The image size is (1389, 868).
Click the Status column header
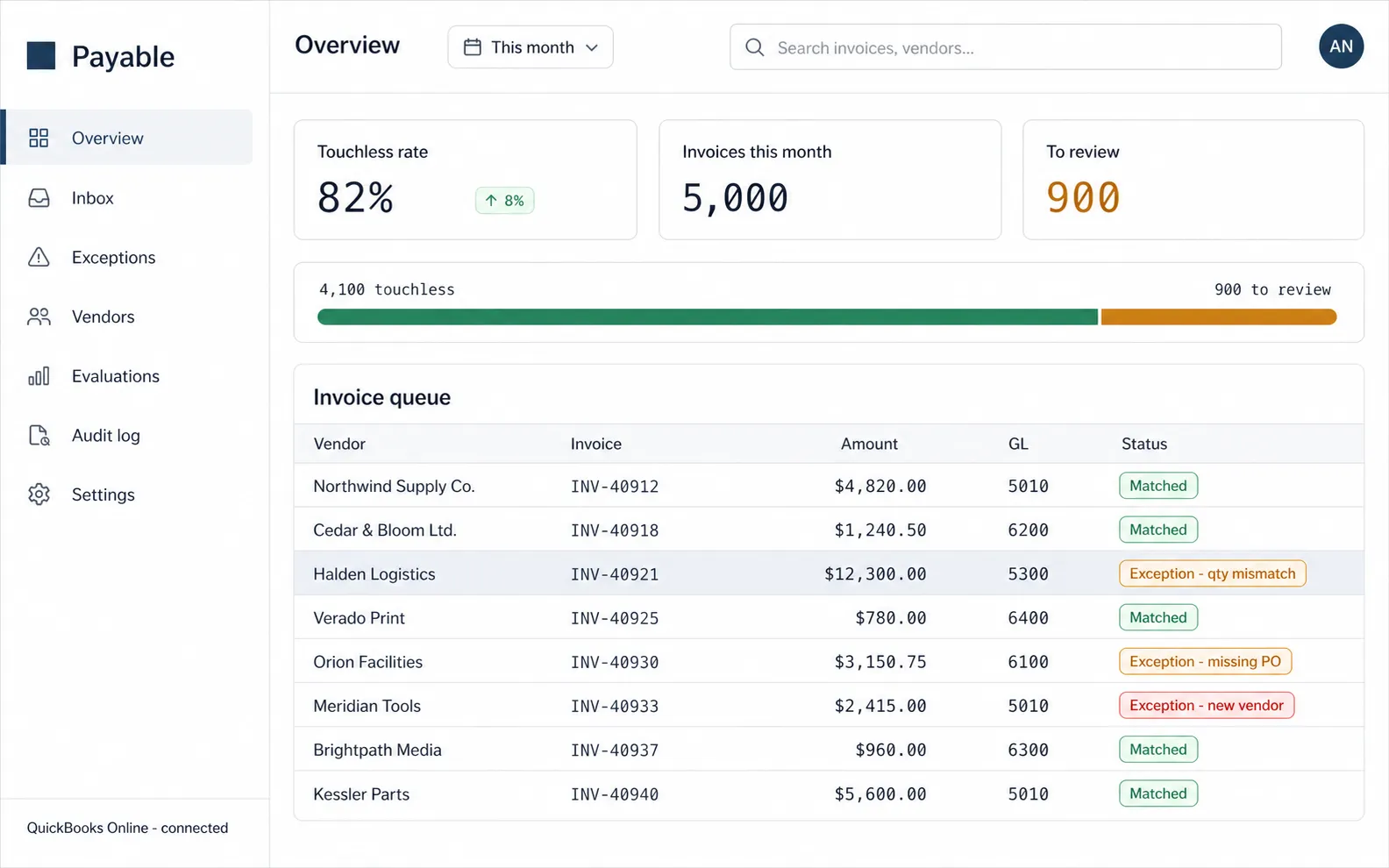[x=1144, y=444]
